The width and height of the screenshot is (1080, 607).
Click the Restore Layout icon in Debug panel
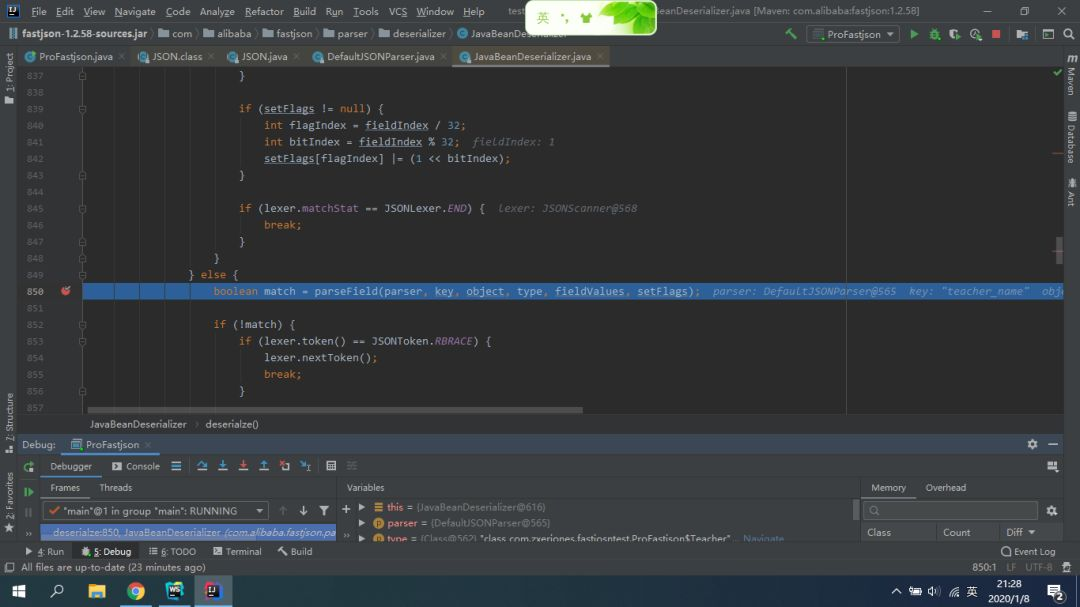[x=1052, y=466]
